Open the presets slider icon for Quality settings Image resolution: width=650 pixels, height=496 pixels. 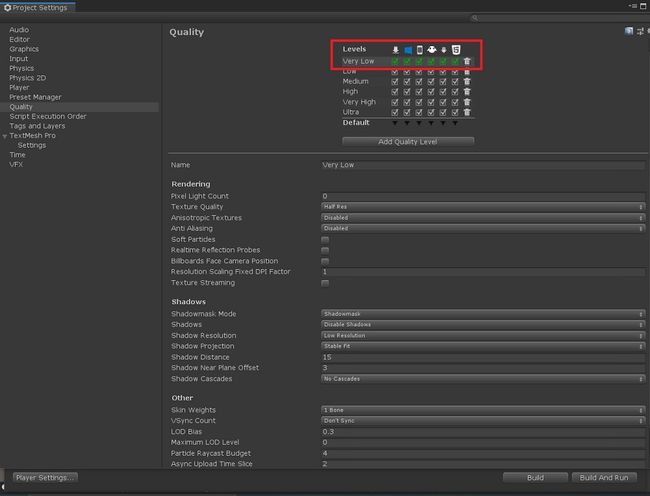point(640,31)
